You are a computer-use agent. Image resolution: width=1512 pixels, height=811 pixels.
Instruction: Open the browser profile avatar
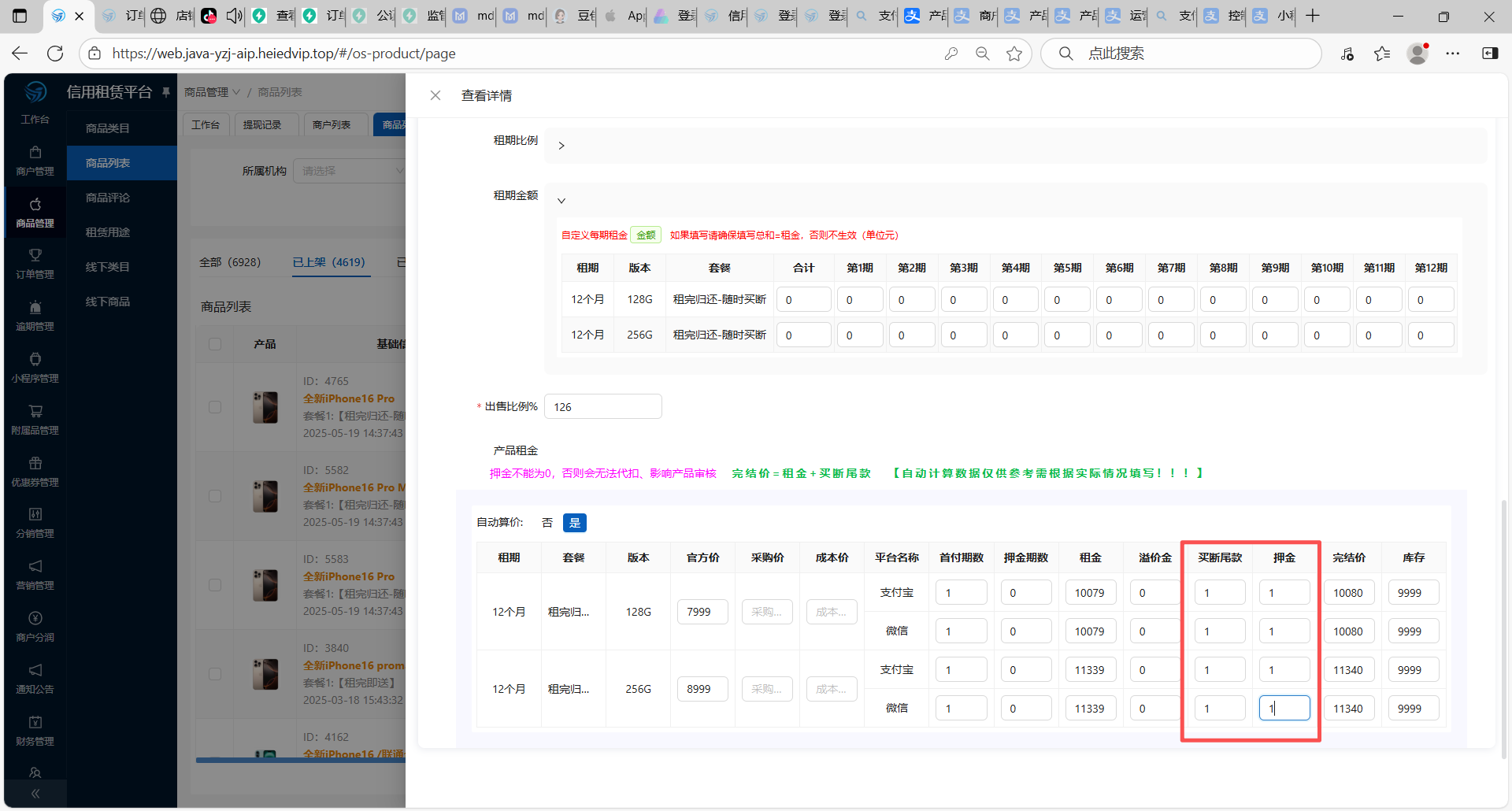pyautogui.click(x=1417, y=54)
